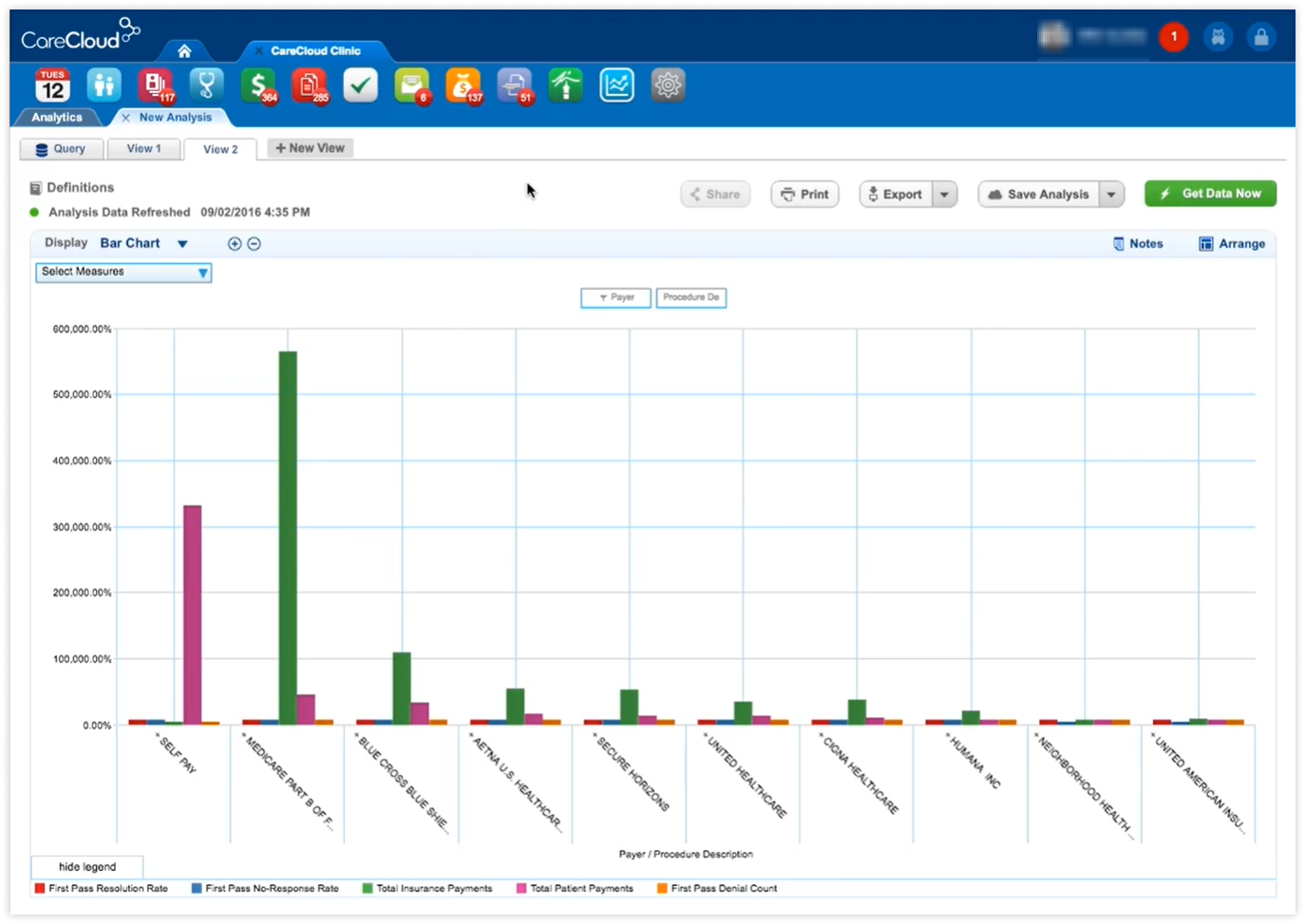The height and width of the screenshot is (924, 1305).
Task: Click the Export button
Action: click(x=896, y=194)
